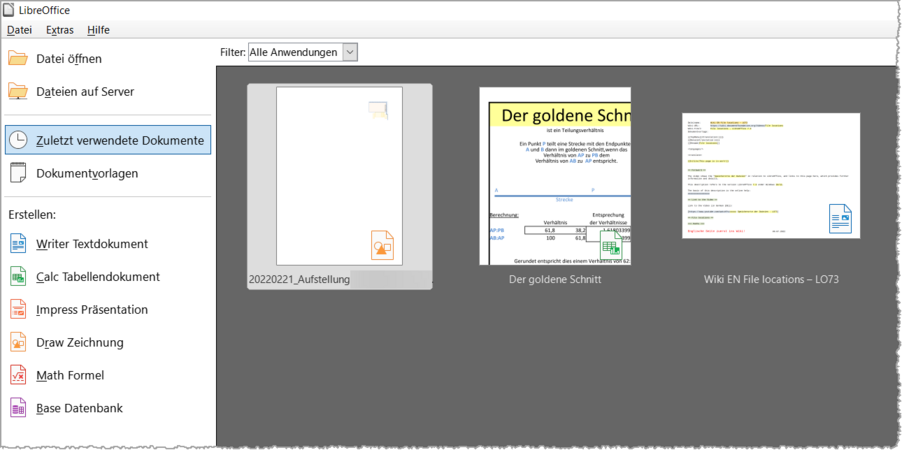Image resolution: width=902 pixels, height=450 pixels.
Task: Click the Base database icon
Action: click(x=18, y=408)
